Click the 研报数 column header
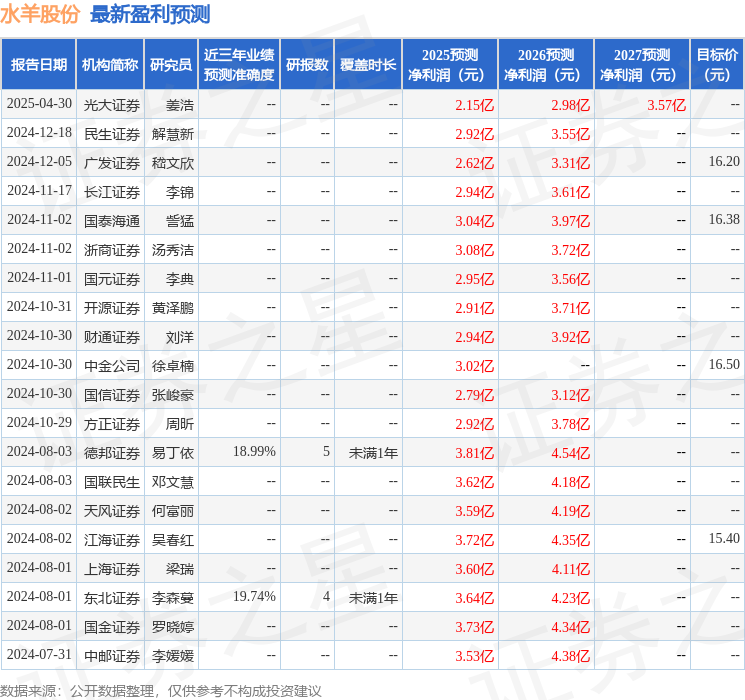The height and width of the screenshot is (700, 745). click(307, 65)
